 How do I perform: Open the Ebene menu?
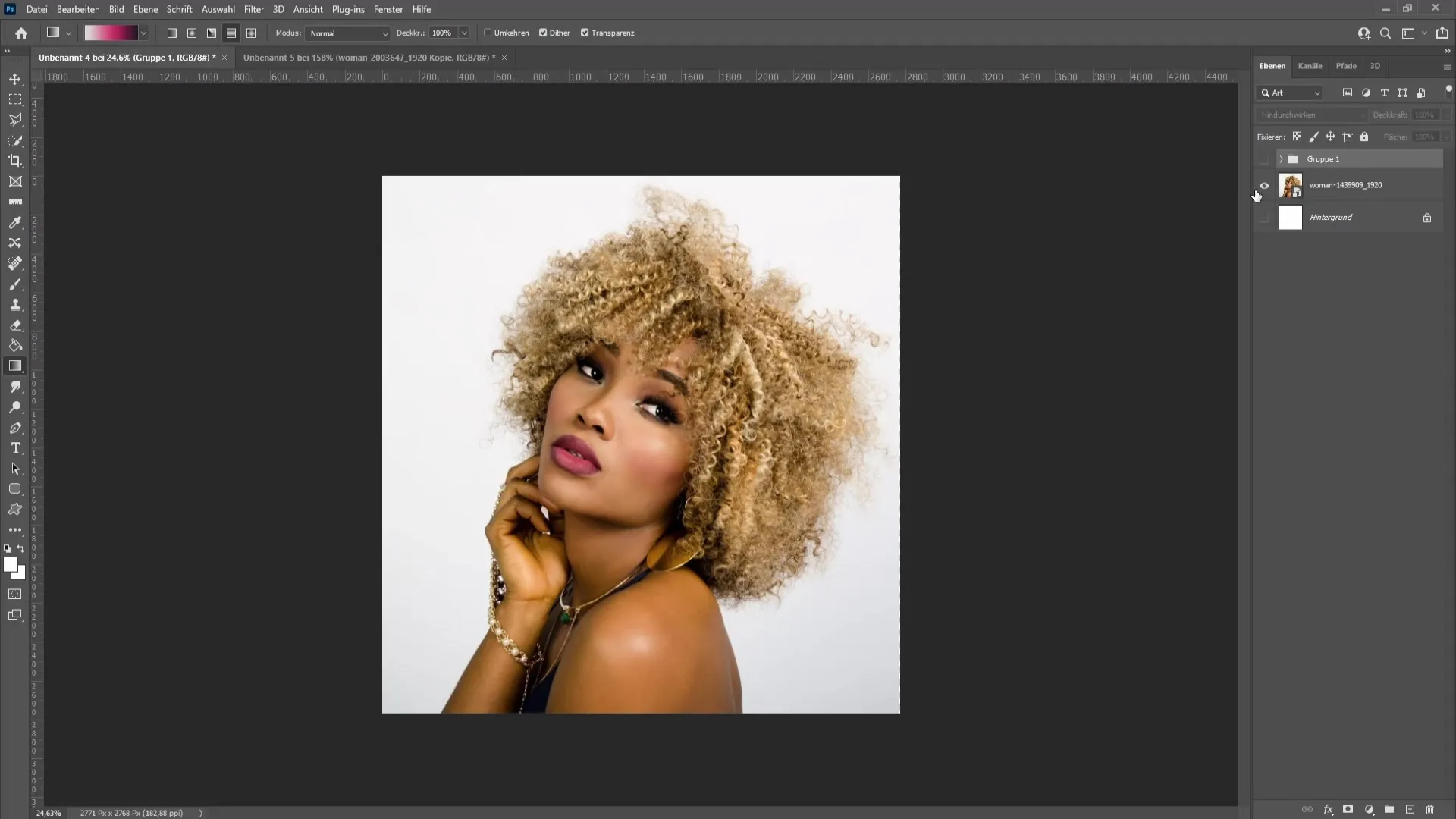pos(145,9)
